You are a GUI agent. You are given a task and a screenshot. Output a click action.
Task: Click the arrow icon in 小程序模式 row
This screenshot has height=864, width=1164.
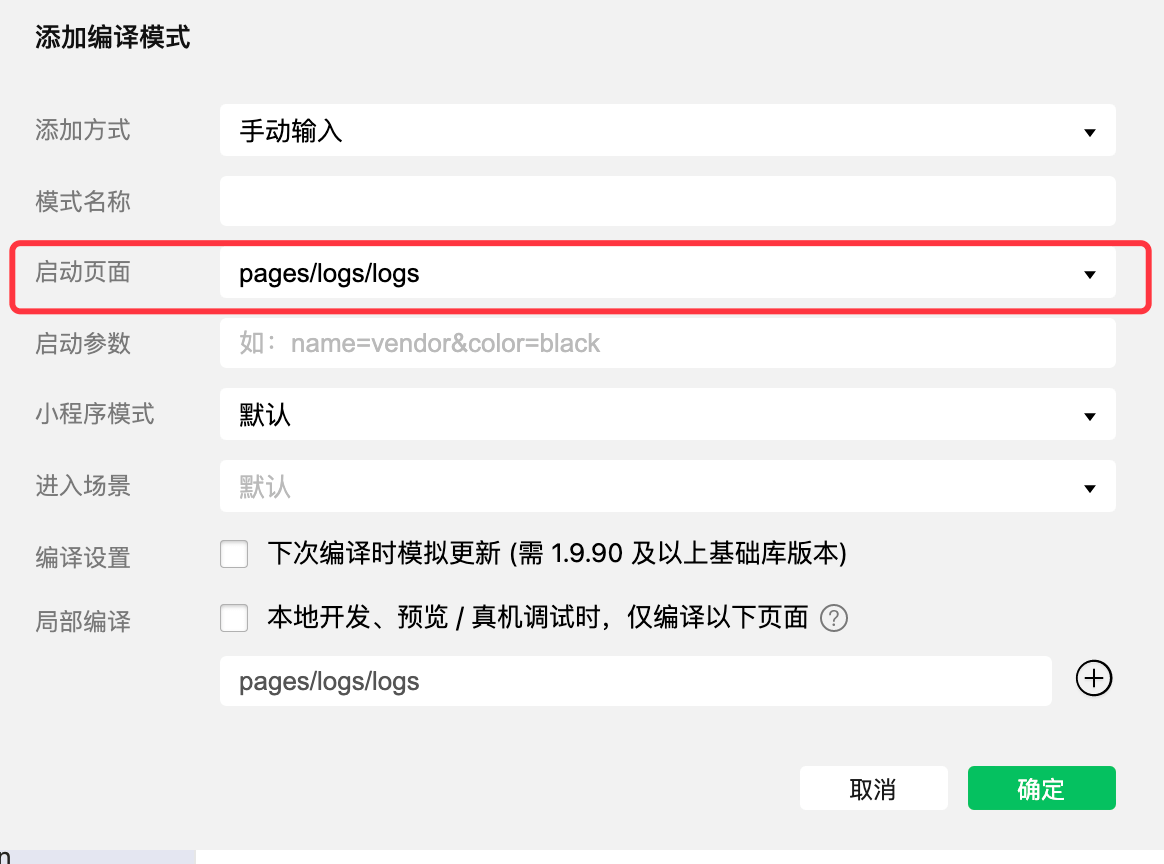tap(1090, 416)
